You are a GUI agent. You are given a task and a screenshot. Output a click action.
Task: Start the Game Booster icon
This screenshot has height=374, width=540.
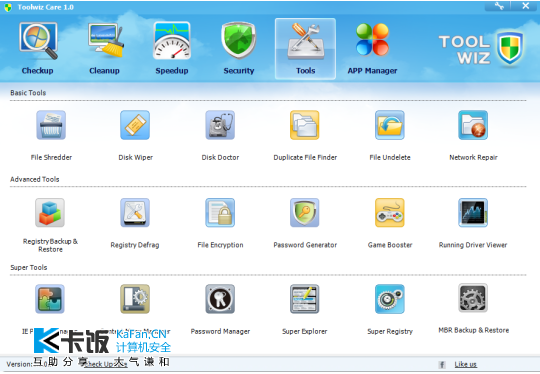(390, 212)
